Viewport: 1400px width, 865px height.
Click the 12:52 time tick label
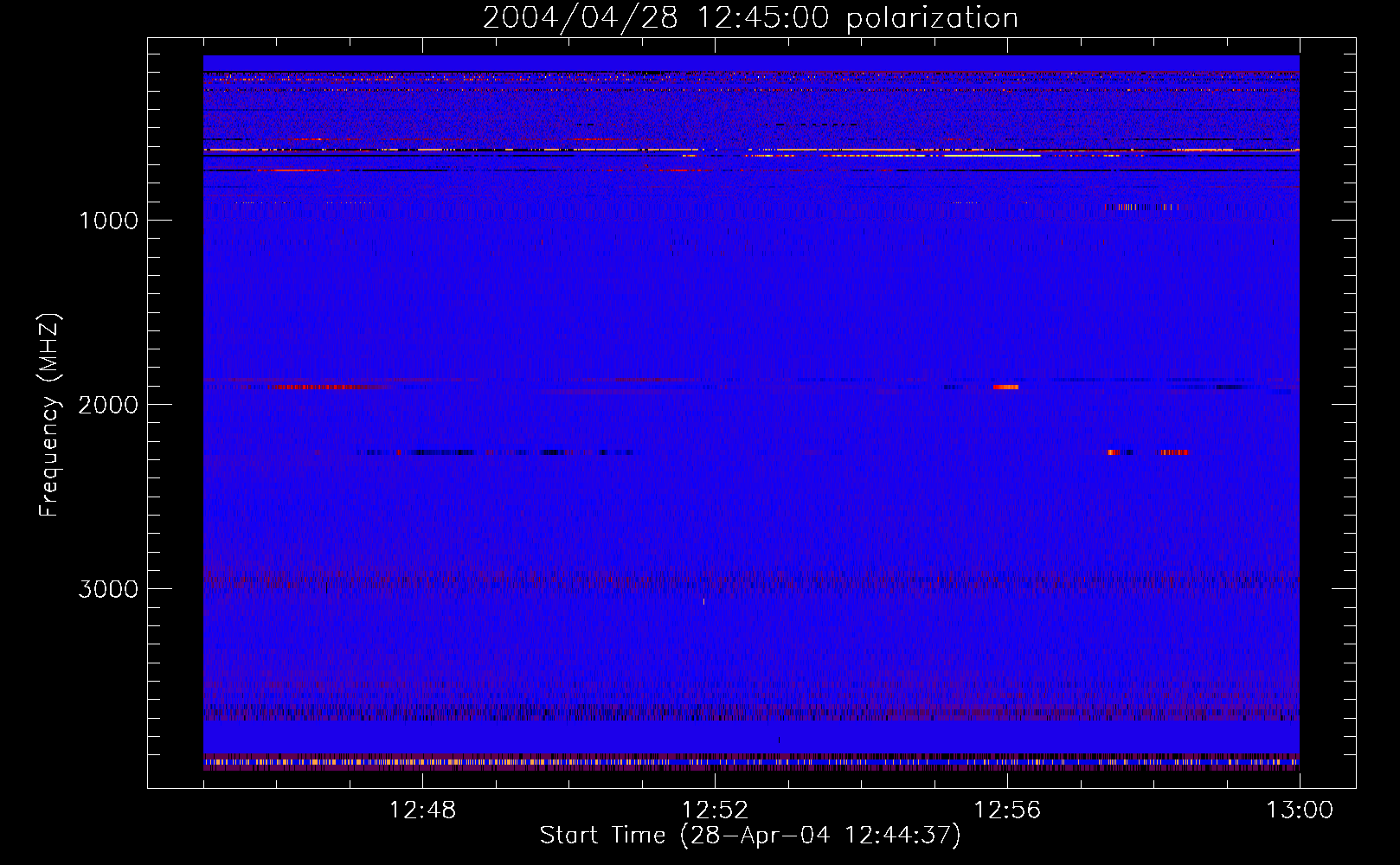tap(715, 811)
